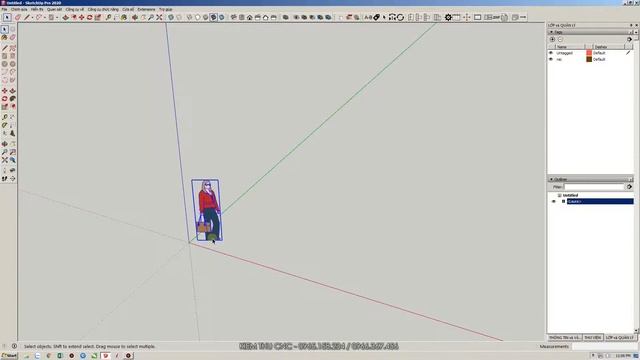Select the Tape Measure tool in left toolbar
Viewport: 640px width, 360px height.
tap(4, 117)
